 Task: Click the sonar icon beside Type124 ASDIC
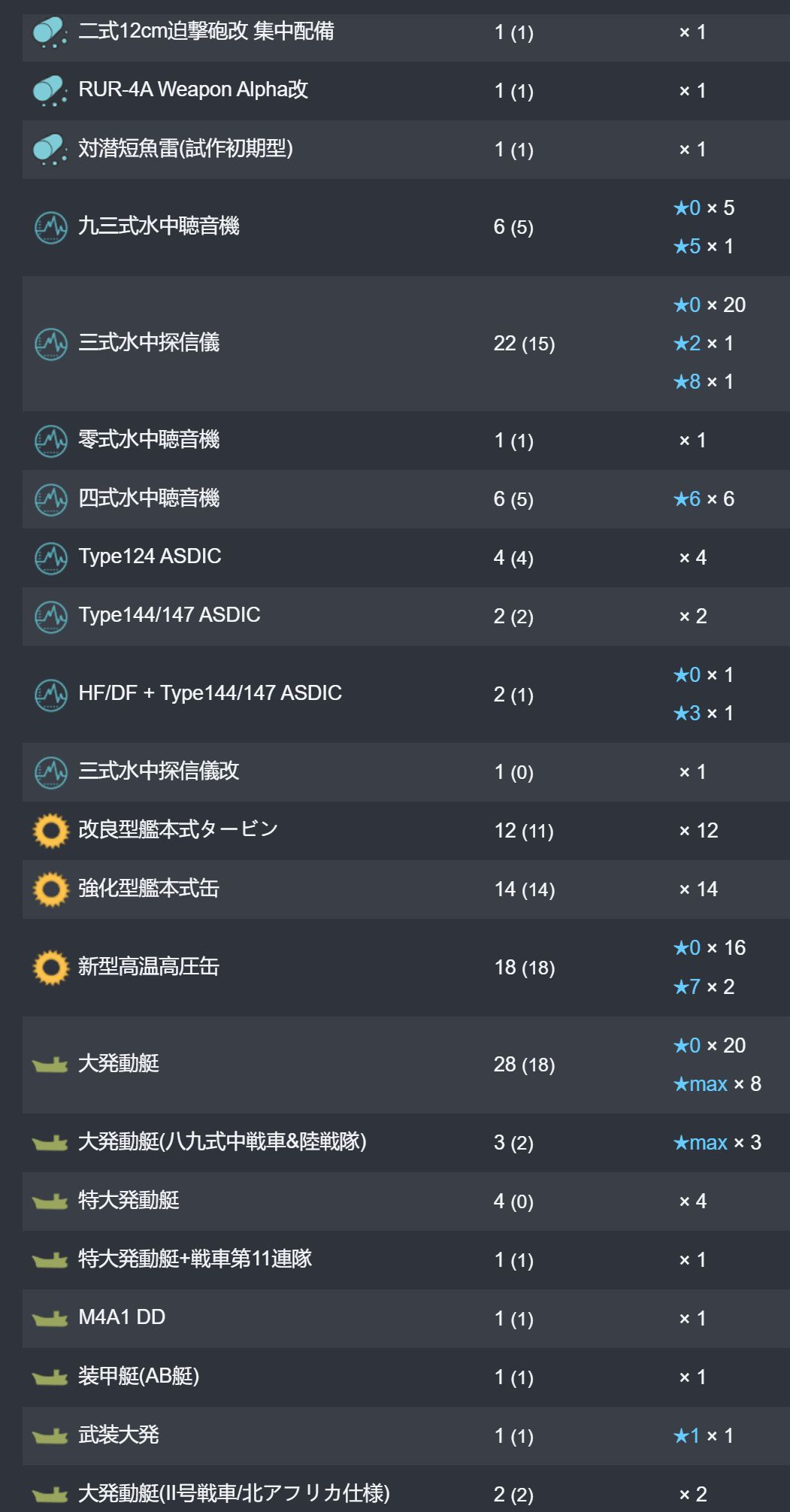(x=50, y=557)
